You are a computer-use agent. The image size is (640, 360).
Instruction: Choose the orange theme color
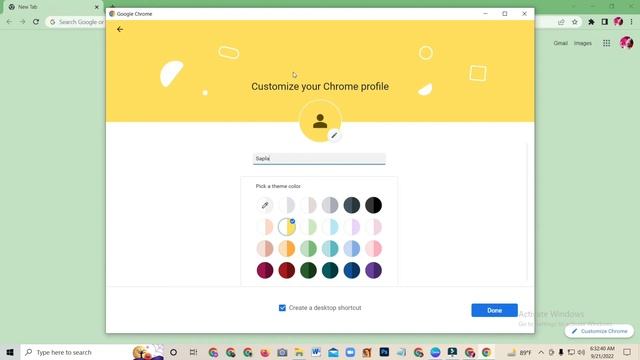(x=287, y=249)
